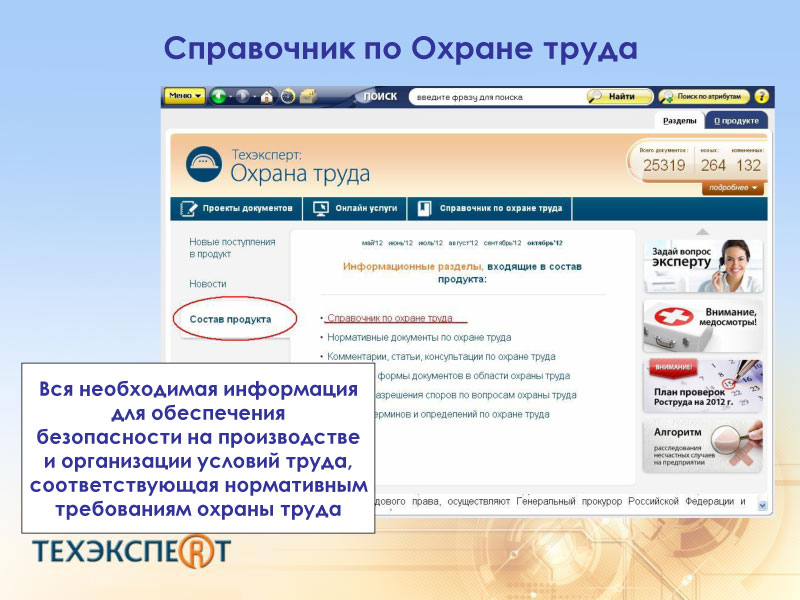Click the total documents count 25319
The image size is (800, 600).
click(x=664, y=165)
